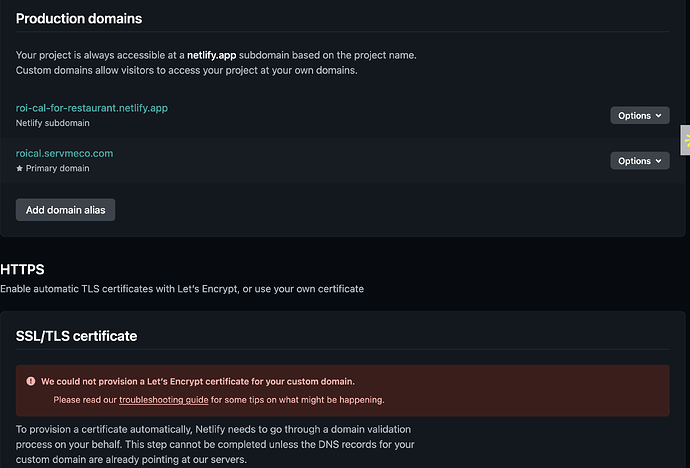Screen dimensions: 690x468
Task: Click the Netlify subdomain label
Action: (52, 123)
